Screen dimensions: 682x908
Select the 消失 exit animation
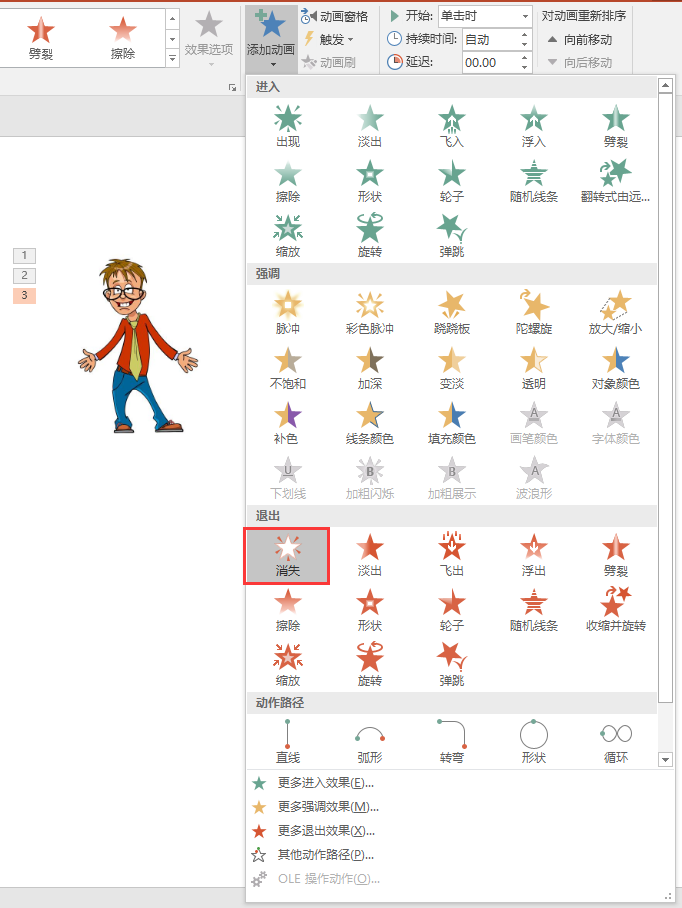[x=287, y=555]
